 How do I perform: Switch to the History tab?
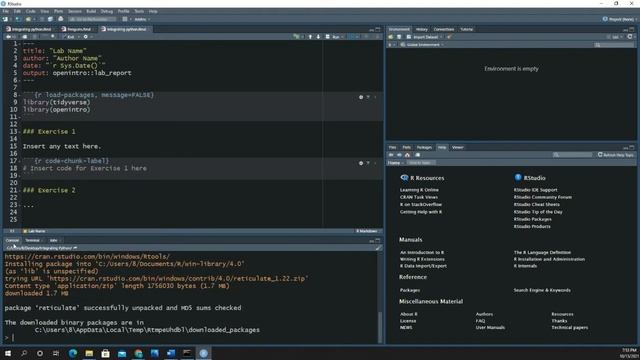point(422,29)
